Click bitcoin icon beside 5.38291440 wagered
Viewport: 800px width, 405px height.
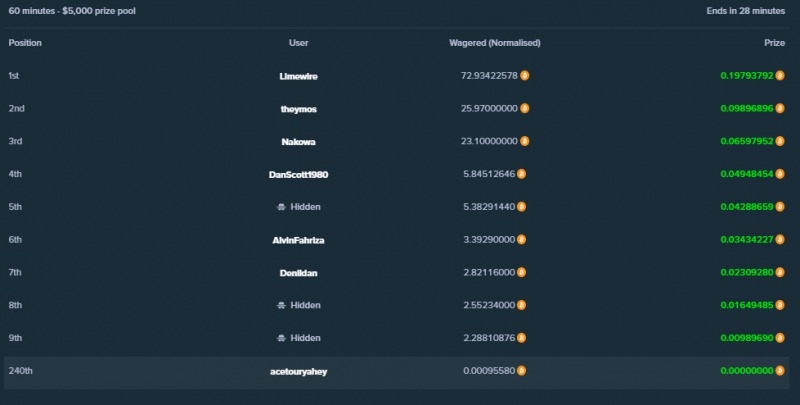(521, 207)
